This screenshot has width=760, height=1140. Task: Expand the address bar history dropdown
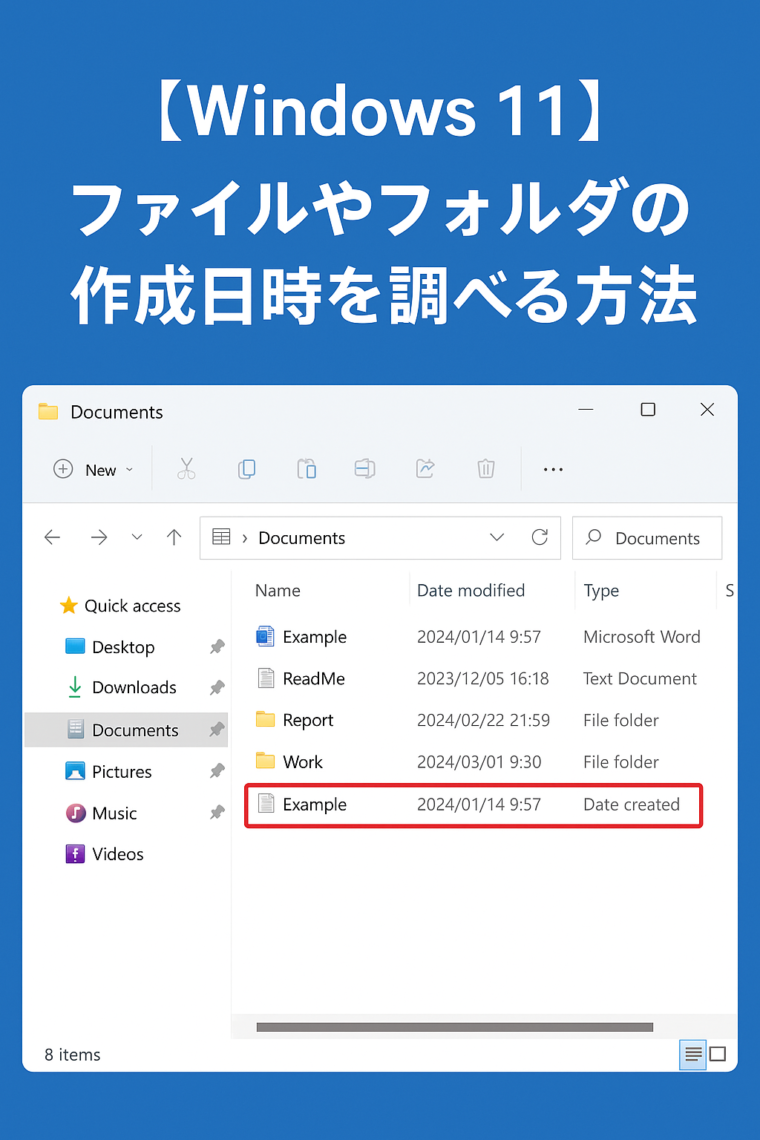[x=497, y=537]
